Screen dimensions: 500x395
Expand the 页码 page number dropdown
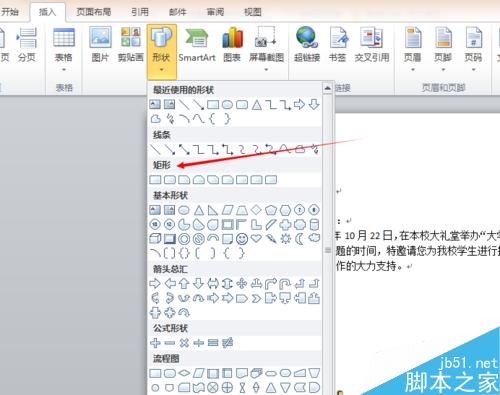473,49
